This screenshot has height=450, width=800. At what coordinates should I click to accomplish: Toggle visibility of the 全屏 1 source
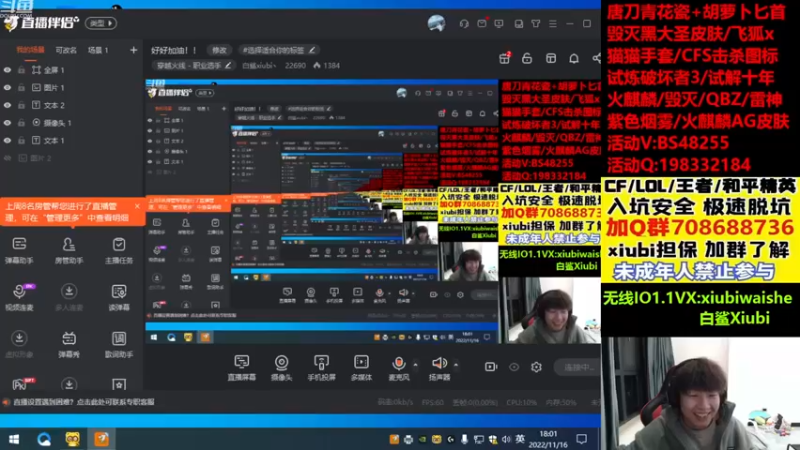[7, 70]
